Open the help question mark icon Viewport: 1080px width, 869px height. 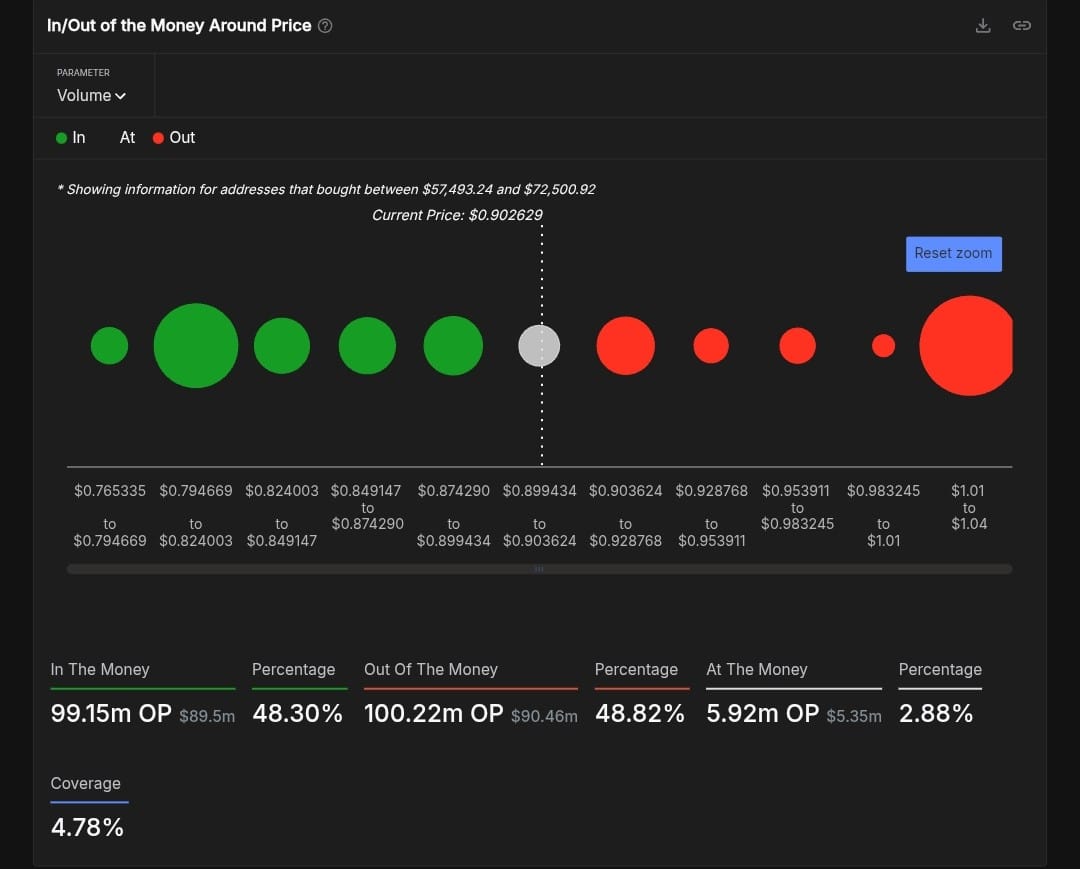[325, 26]
